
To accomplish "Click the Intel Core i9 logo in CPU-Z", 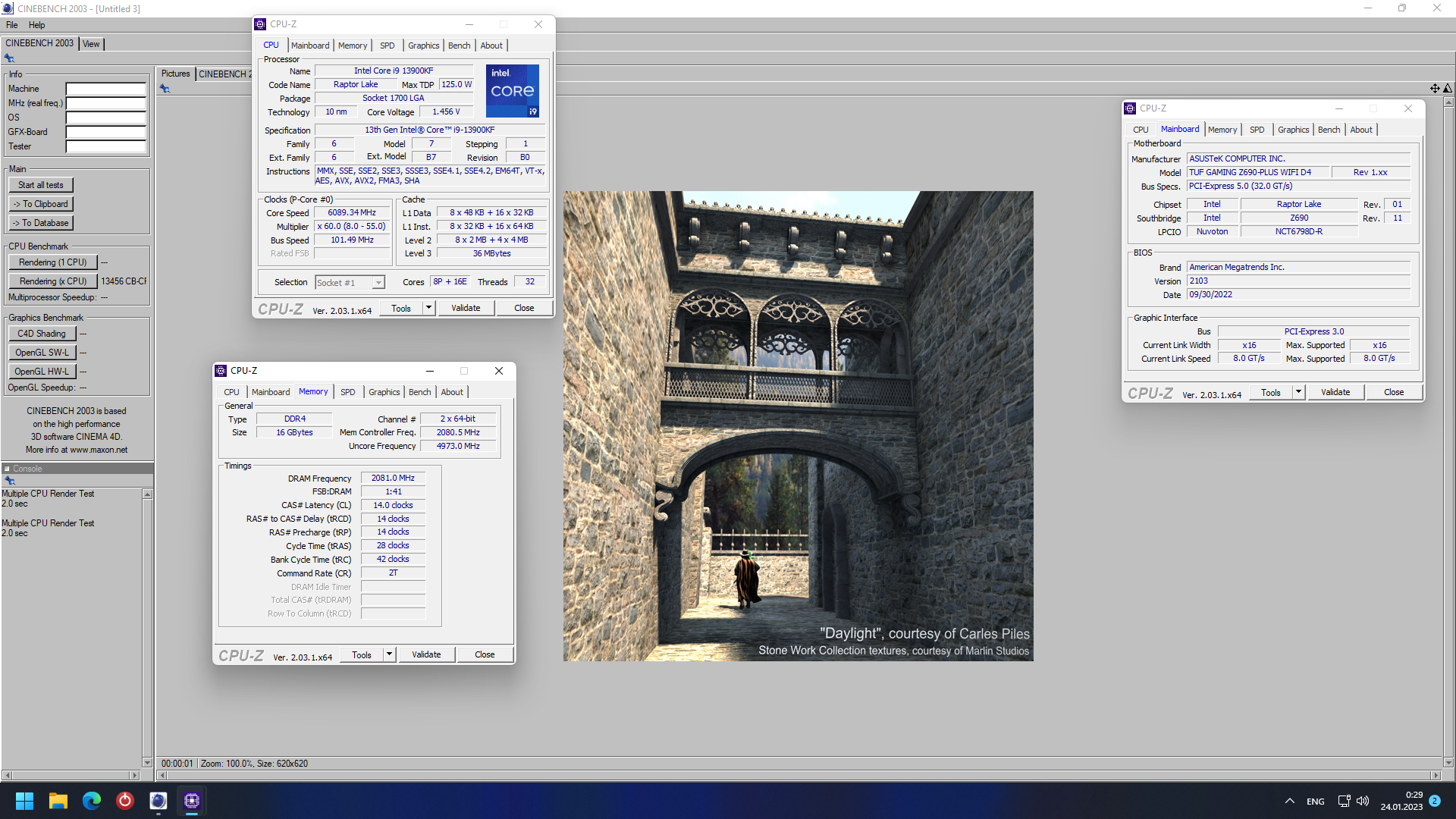I will point(513,90).
